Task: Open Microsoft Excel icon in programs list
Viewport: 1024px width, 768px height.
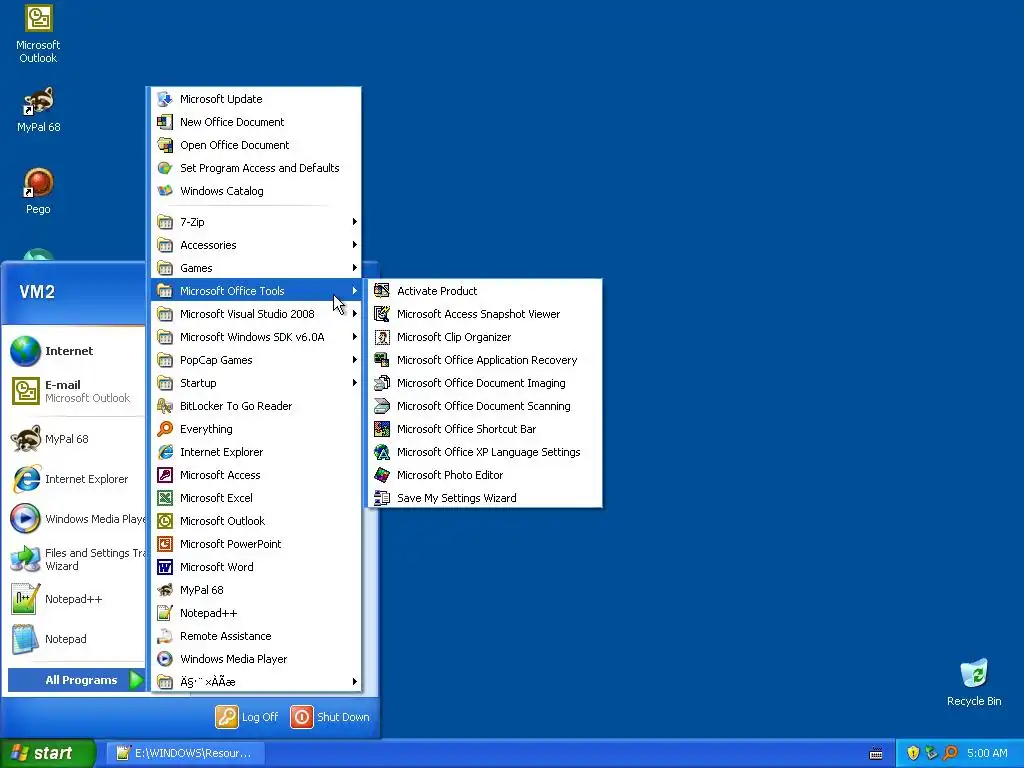Action: [165, 498]
